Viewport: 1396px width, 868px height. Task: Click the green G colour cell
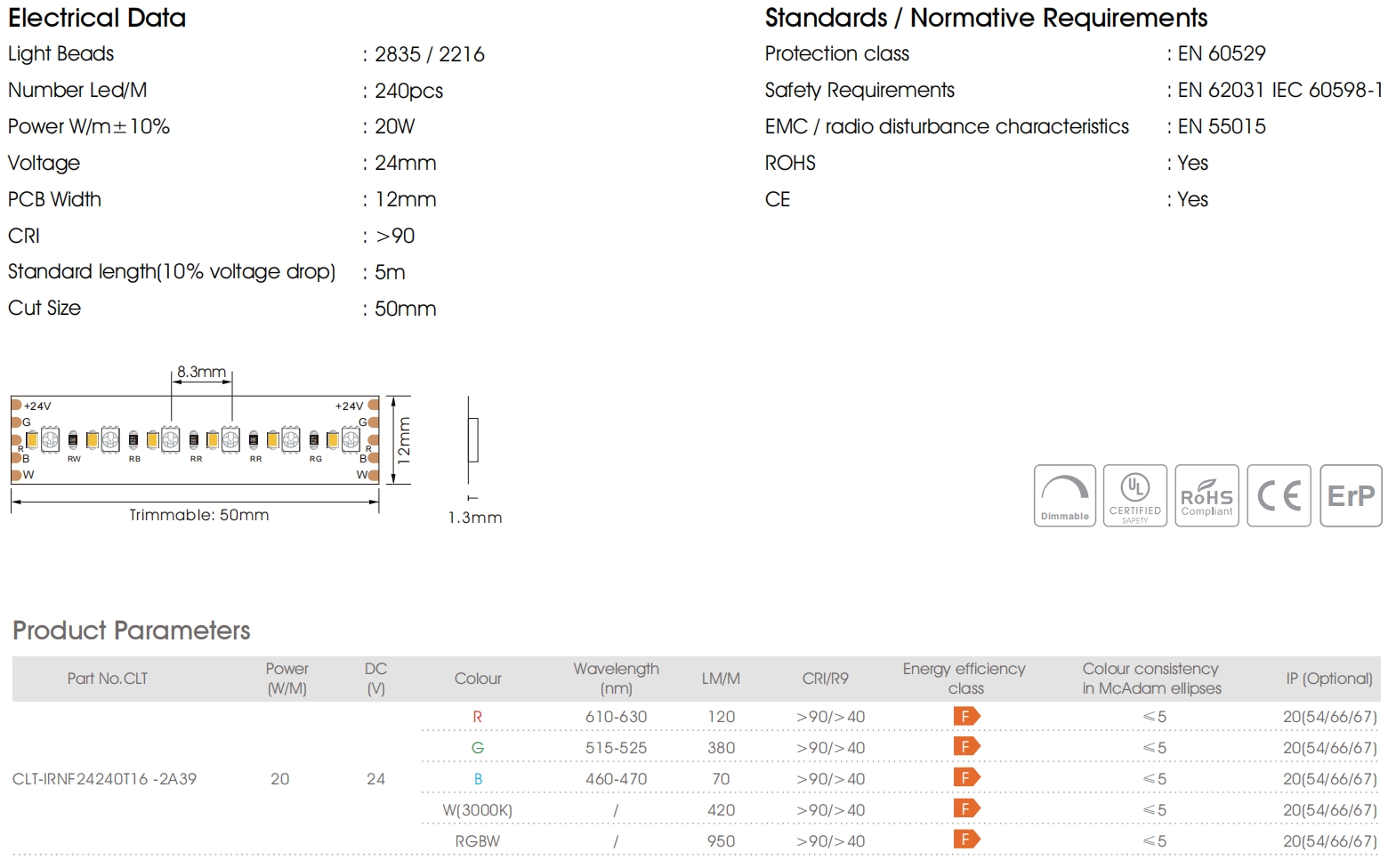(x=478, y=748)
